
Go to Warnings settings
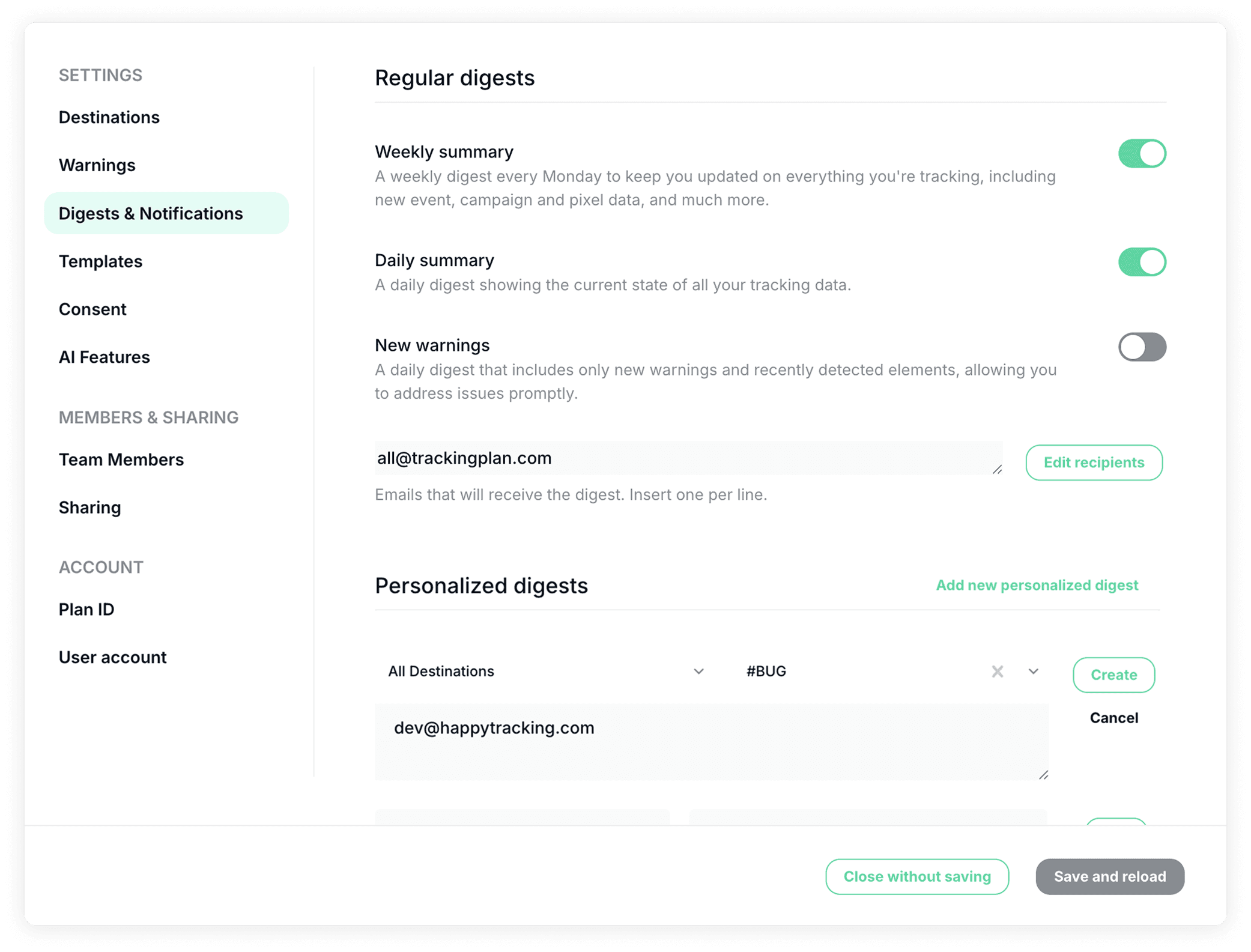(x=97, y=165)
